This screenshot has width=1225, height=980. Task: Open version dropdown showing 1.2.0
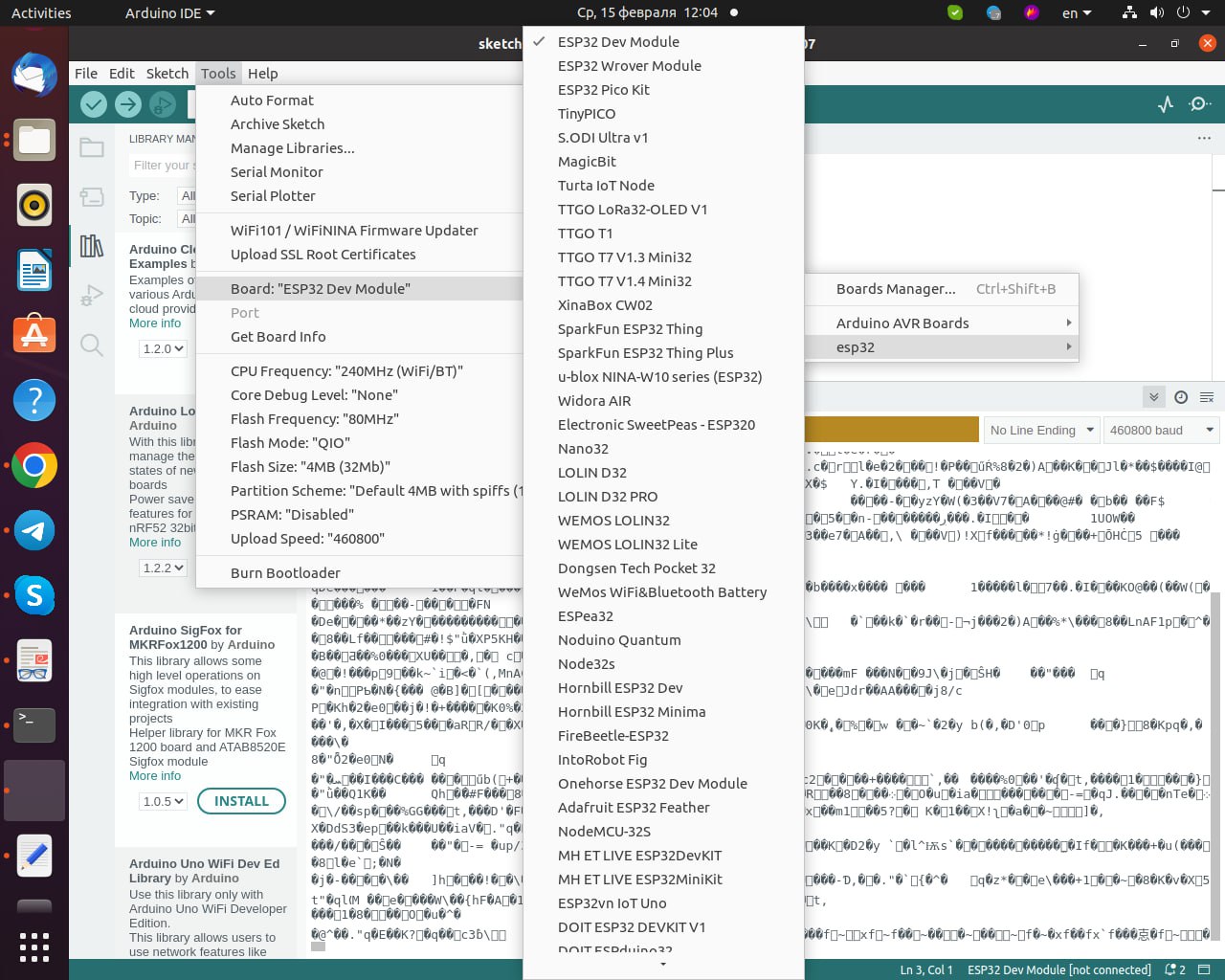click(163, 349)
